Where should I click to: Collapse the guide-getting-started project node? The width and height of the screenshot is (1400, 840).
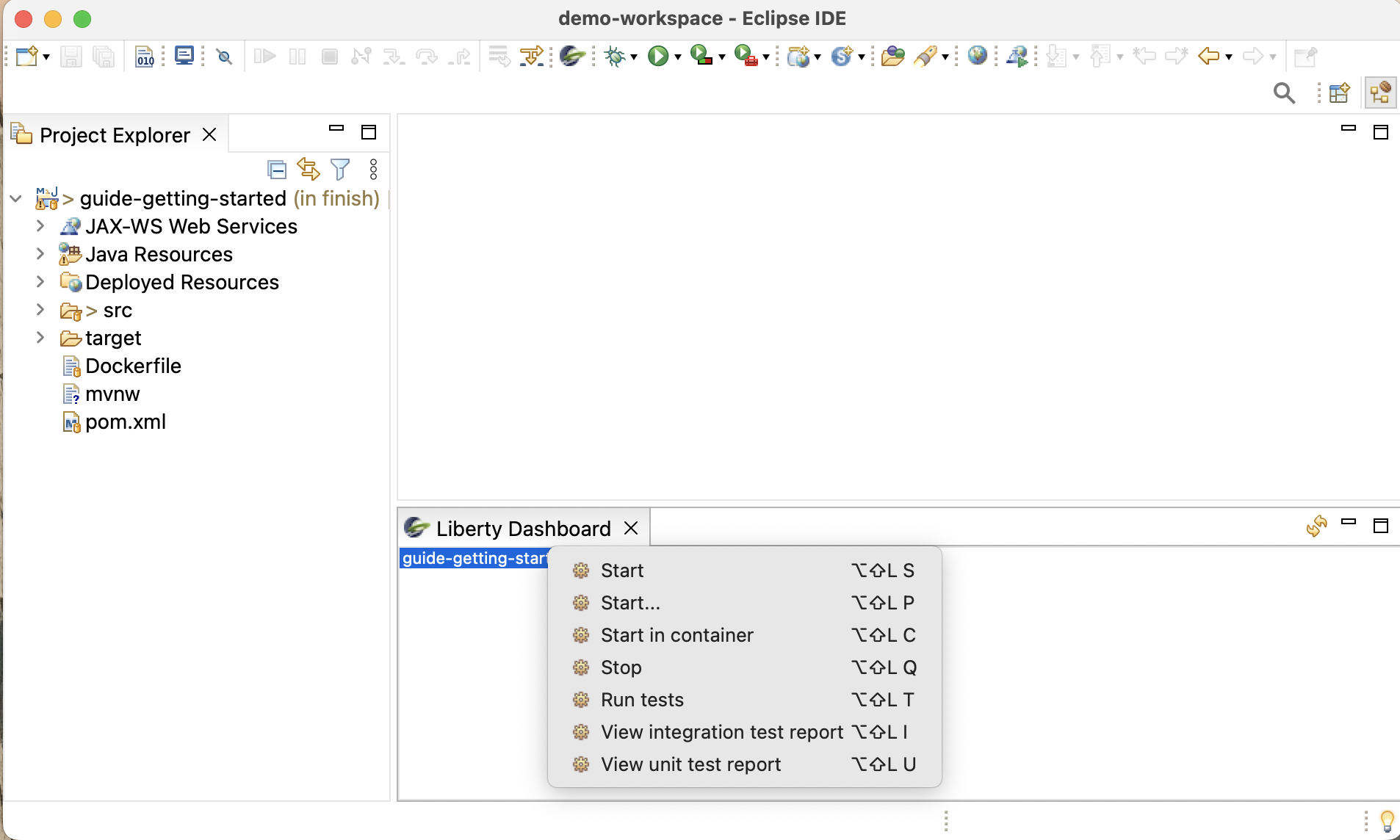tap(15, 199)
